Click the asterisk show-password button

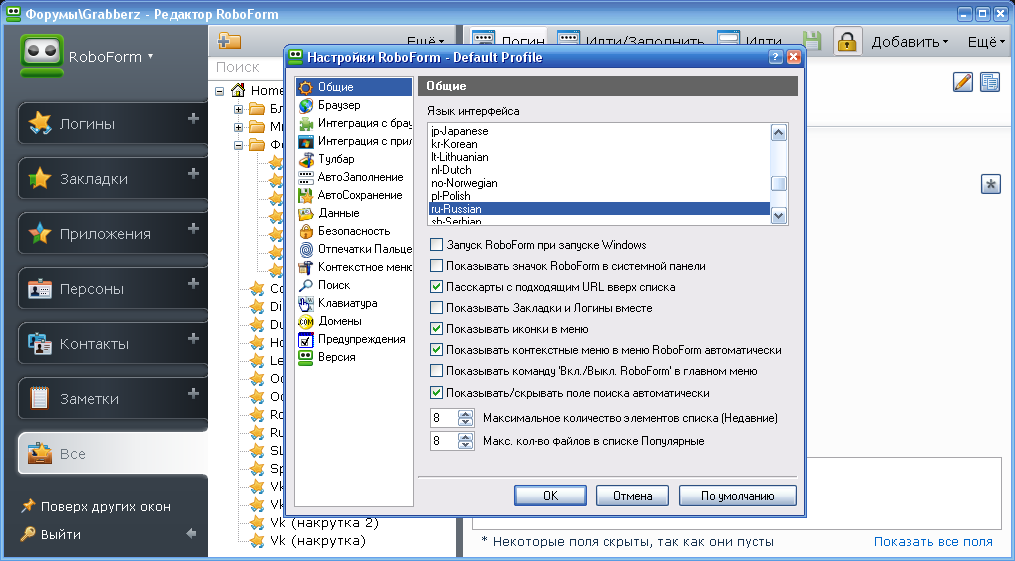tap(990, 184)
